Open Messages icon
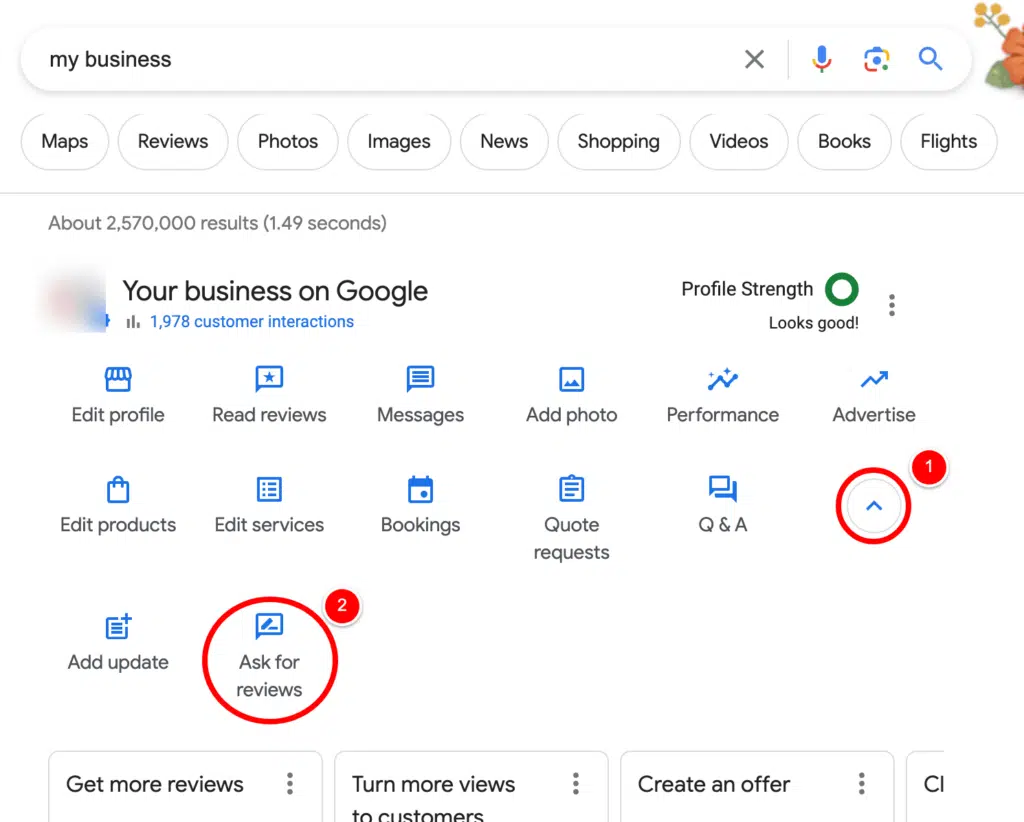Viewport: 1024px width, 822px height. (x=421, y=379)
